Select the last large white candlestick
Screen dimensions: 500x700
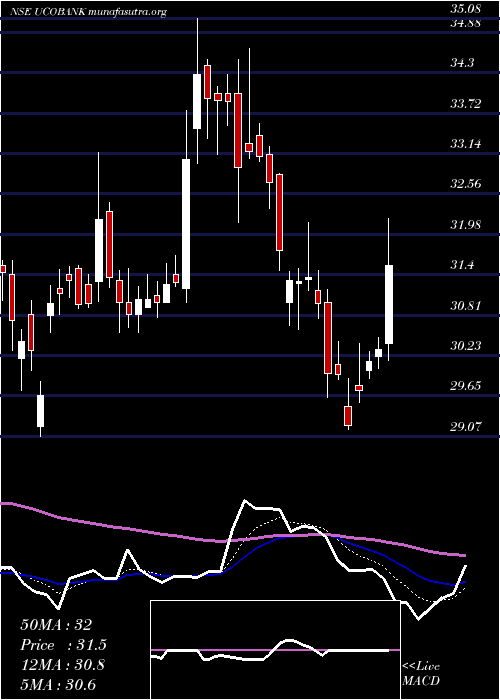[x=389, y=304]
